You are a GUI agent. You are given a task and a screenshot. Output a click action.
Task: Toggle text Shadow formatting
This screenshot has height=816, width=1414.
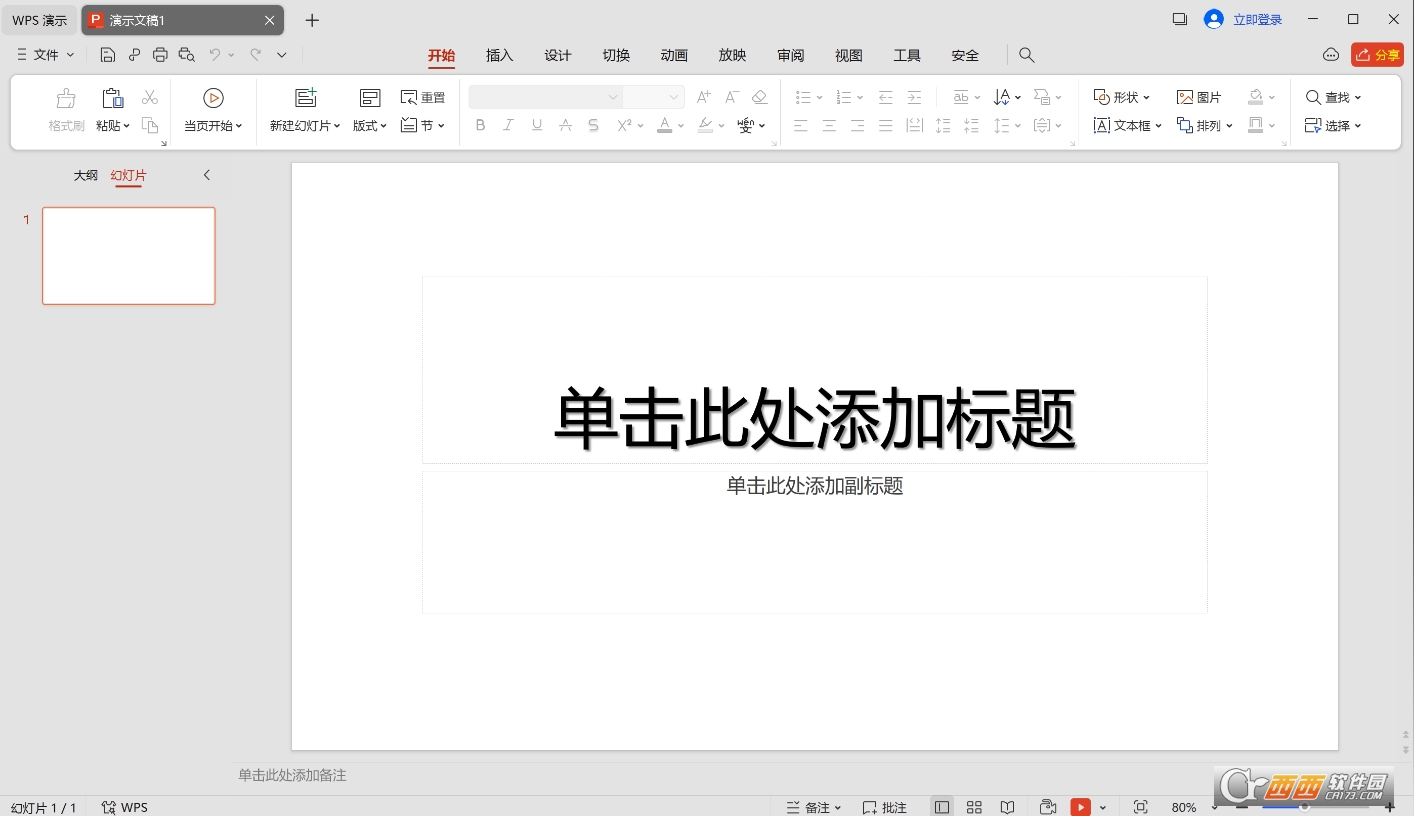tap(593, 125)
